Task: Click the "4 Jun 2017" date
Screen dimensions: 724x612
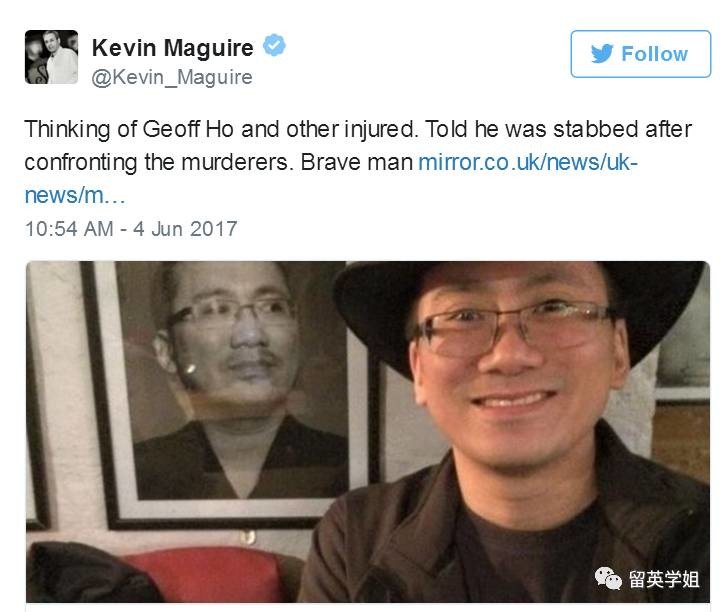Action: [x=185, y=229]
